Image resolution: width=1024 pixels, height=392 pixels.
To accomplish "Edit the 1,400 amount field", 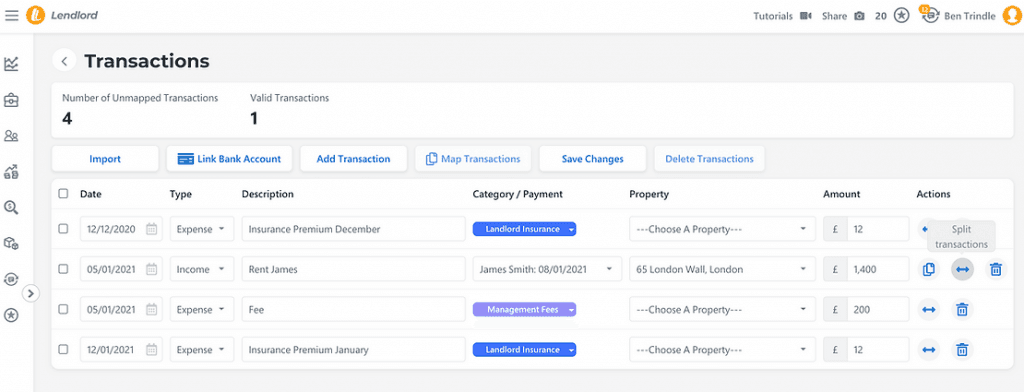I will 878,269.
